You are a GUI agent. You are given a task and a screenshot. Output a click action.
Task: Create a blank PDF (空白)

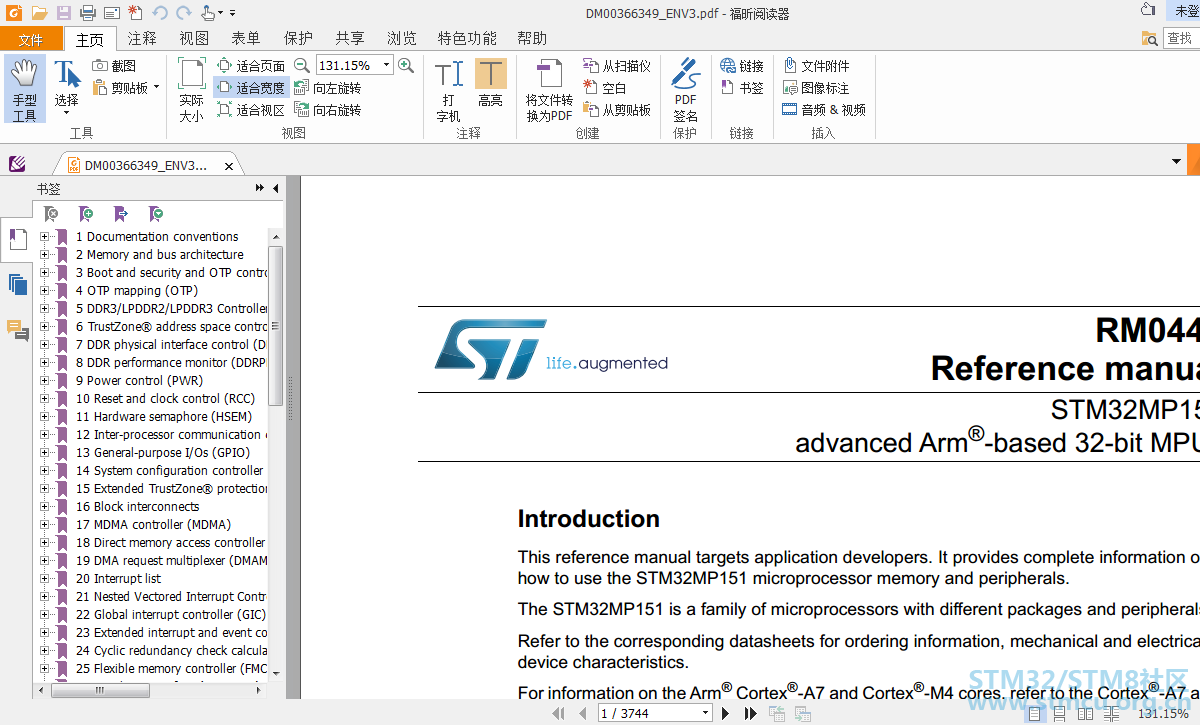[x=605, y=88]
